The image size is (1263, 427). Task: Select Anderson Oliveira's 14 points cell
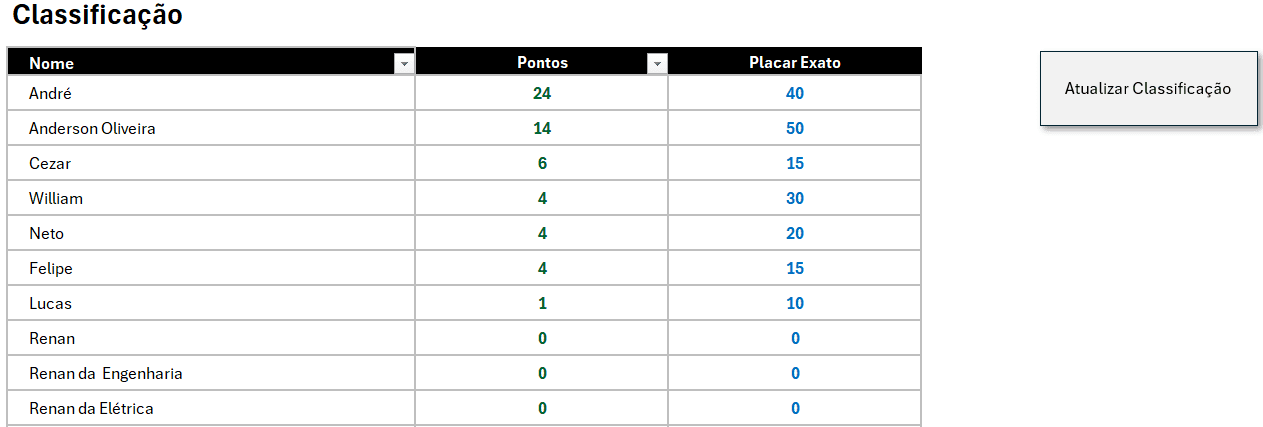(x=542, y=128)
